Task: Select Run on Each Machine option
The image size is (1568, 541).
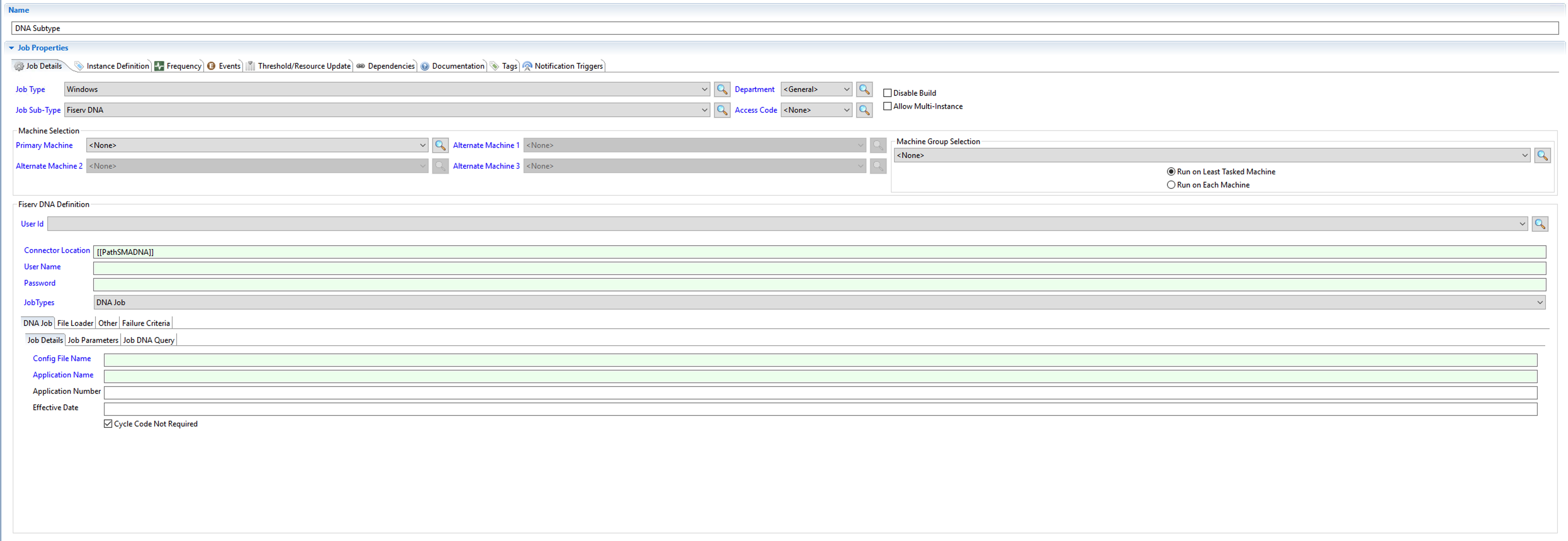Action: 1171,185
